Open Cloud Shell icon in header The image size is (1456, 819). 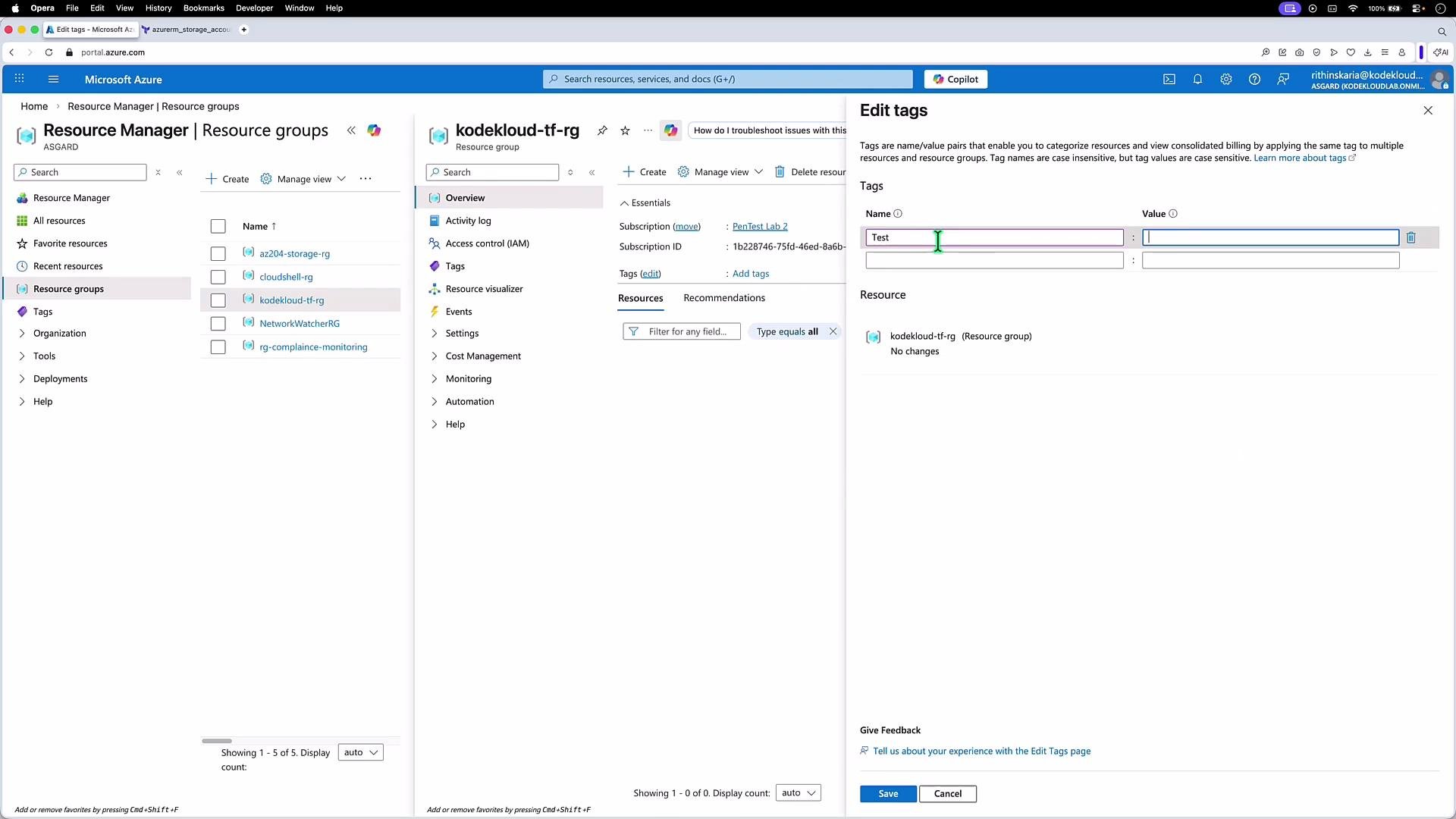pyautogui.click(x=1169, y=79)
